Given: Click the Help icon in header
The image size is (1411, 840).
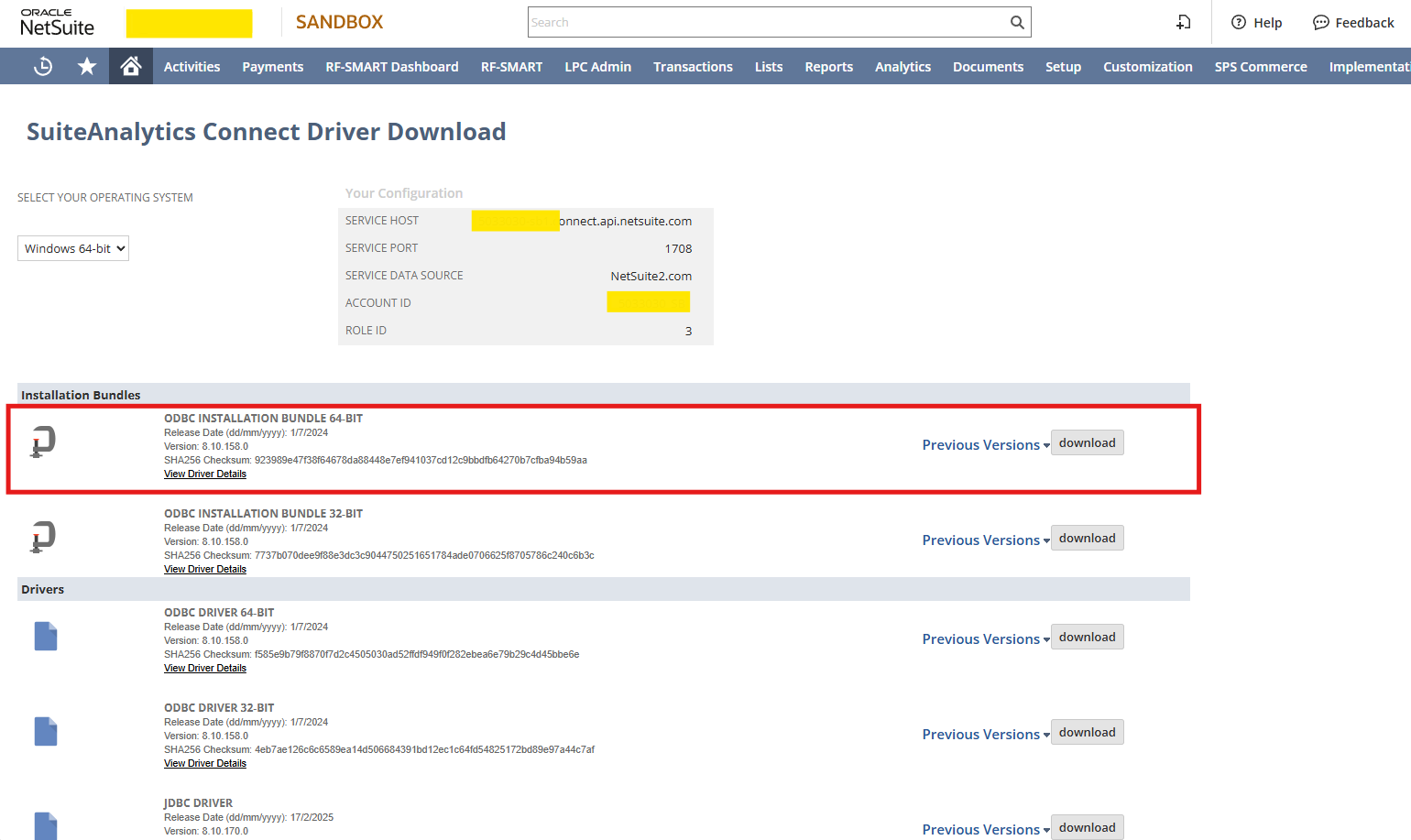Looking at the screenshot, I should 1239,23.
